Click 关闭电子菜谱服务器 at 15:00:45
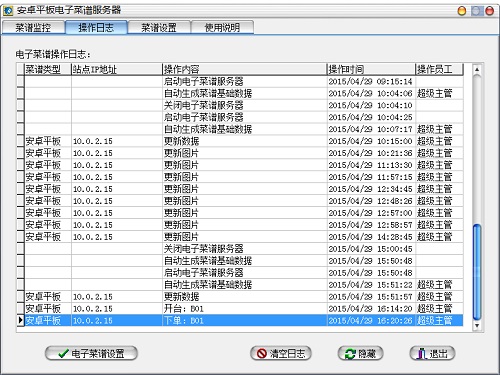The width and height of the screenshot is (500, 375). [x=244, y=249]
